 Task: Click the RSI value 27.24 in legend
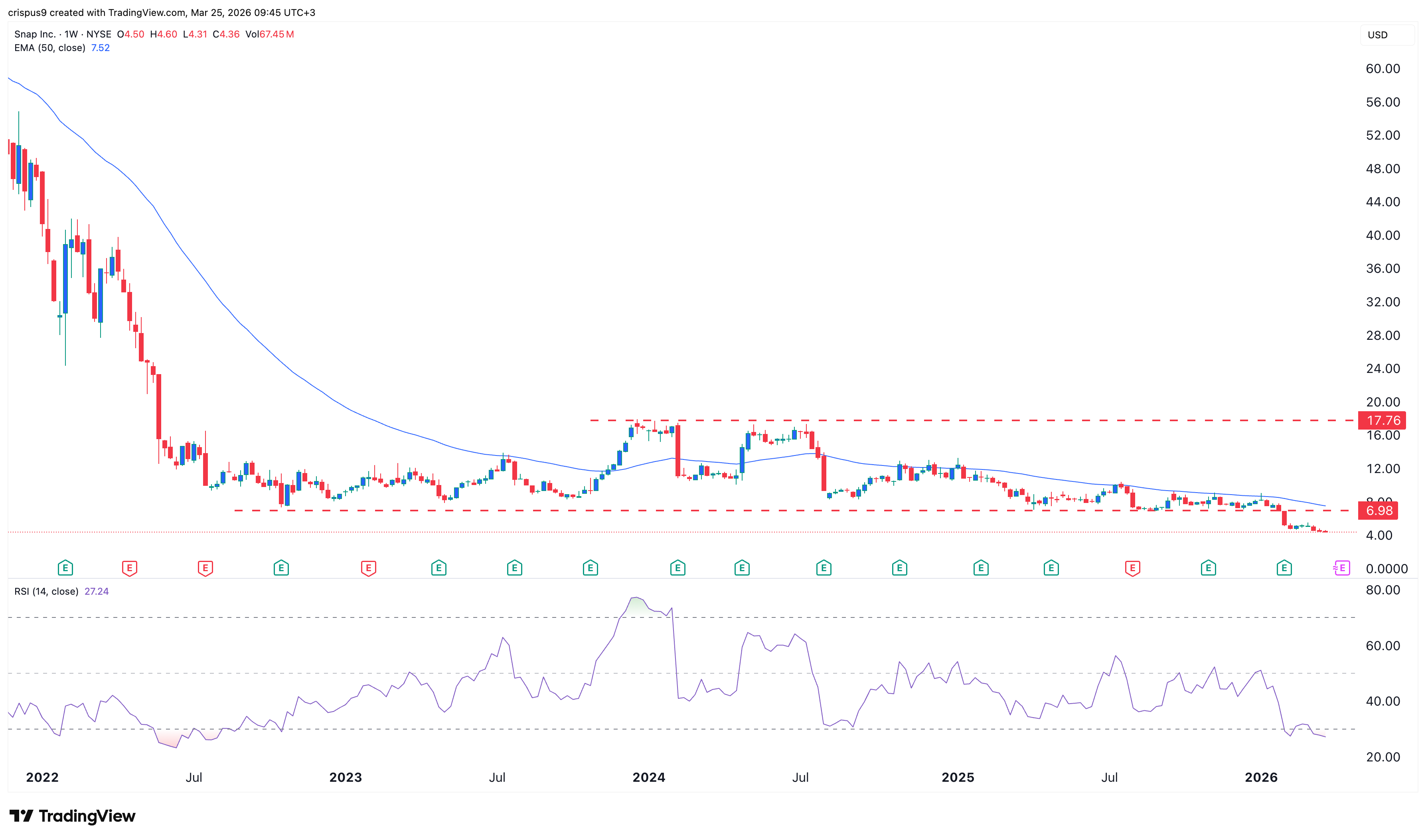coord(96,592)
